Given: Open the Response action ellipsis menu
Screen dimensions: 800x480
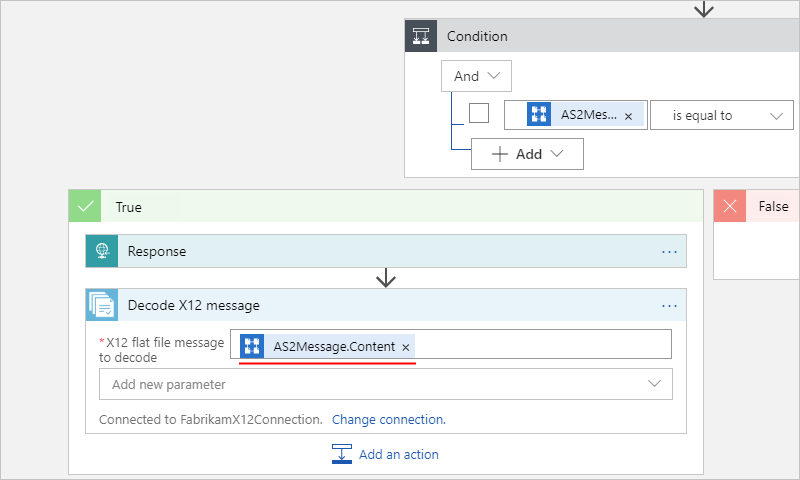Looking at the screenshot, I should [669, 252].
